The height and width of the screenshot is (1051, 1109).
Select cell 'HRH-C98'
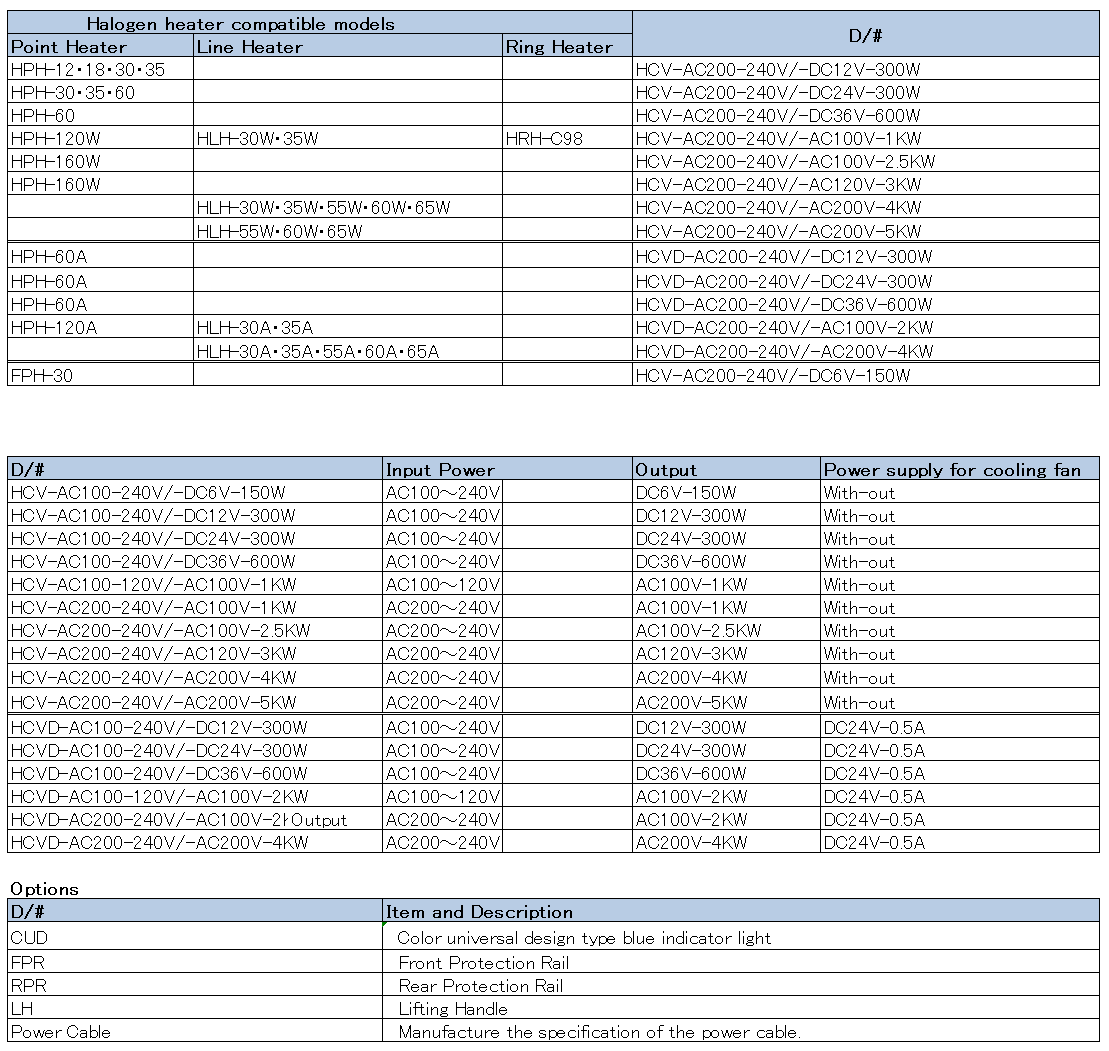coord(567,138)
